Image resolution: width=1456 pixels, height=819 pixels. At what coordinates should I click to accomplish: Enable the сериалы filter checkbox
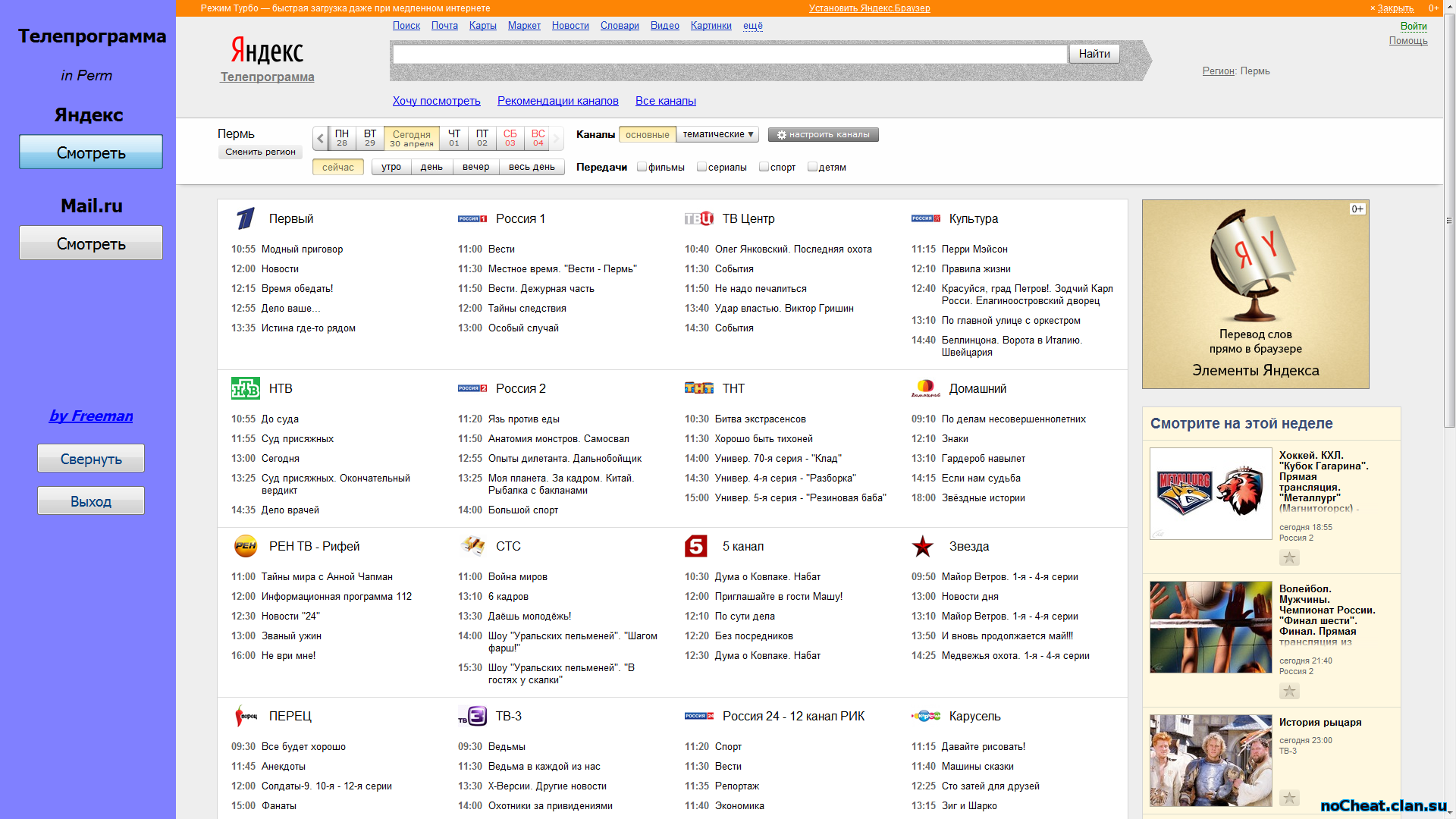coord(701,167)
